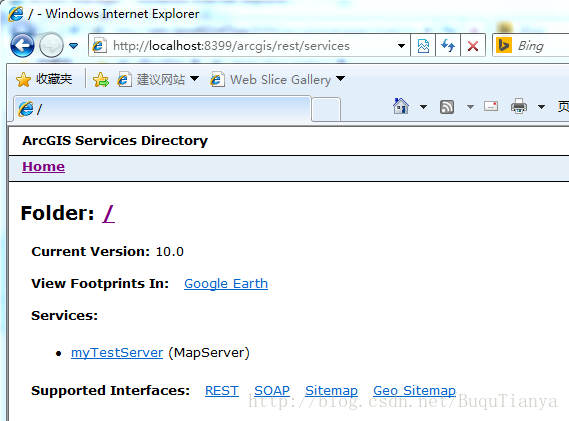Open the REST interface link

tap(222, 391)
